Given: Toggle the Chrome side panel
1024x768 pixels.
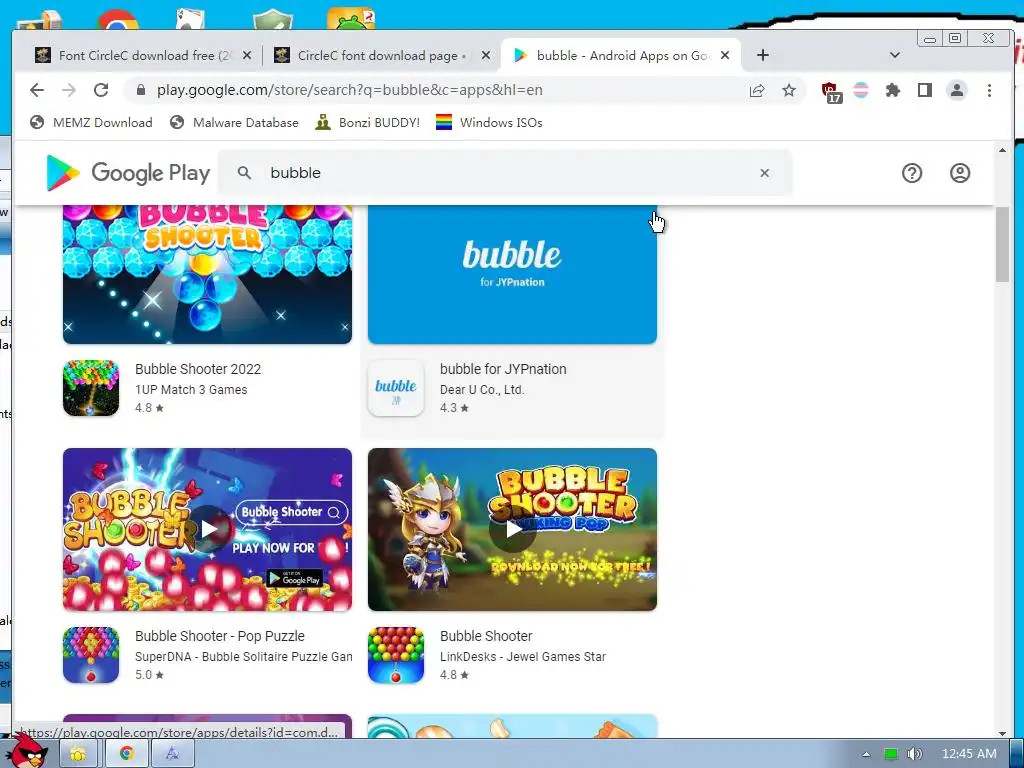Looking at the screenshot, I should tap(925, 90).
